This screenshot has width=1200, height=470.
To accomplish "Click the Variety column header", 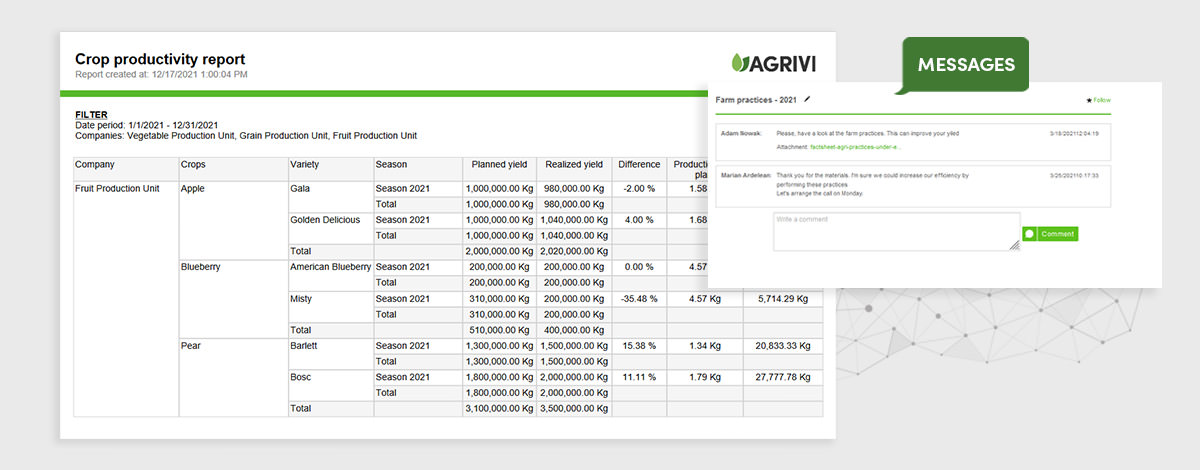I will [x=305, y=165].
